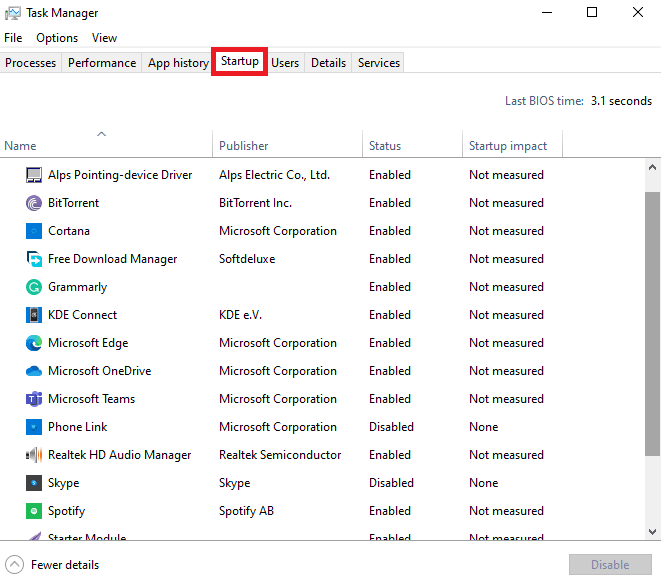Select the Grammarly entry name
The width and height of the screenshot is (661, 585).
(78, 287)
